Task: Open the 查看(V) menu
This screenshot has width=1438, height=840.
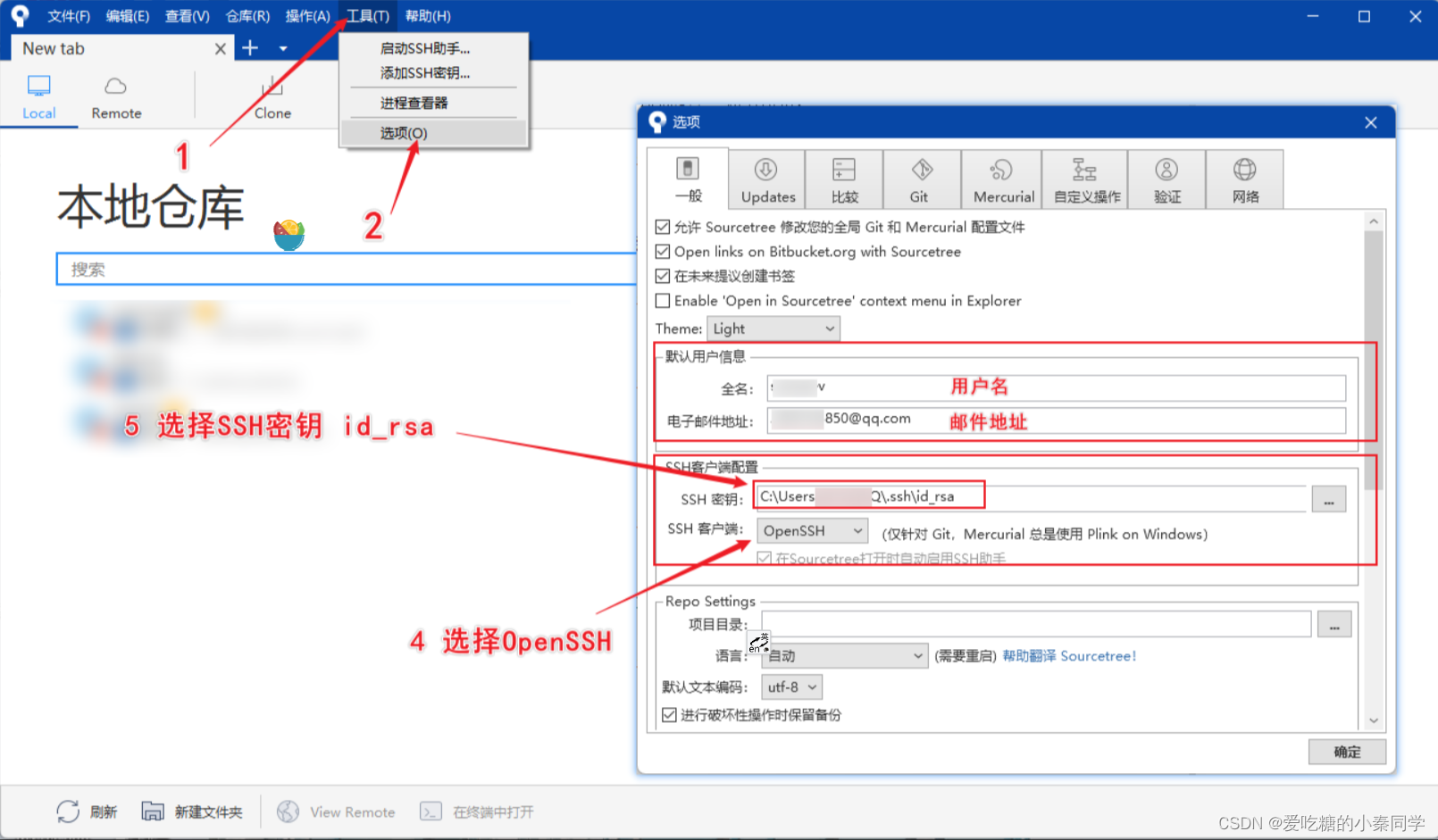Action: (x=188, y=16)
